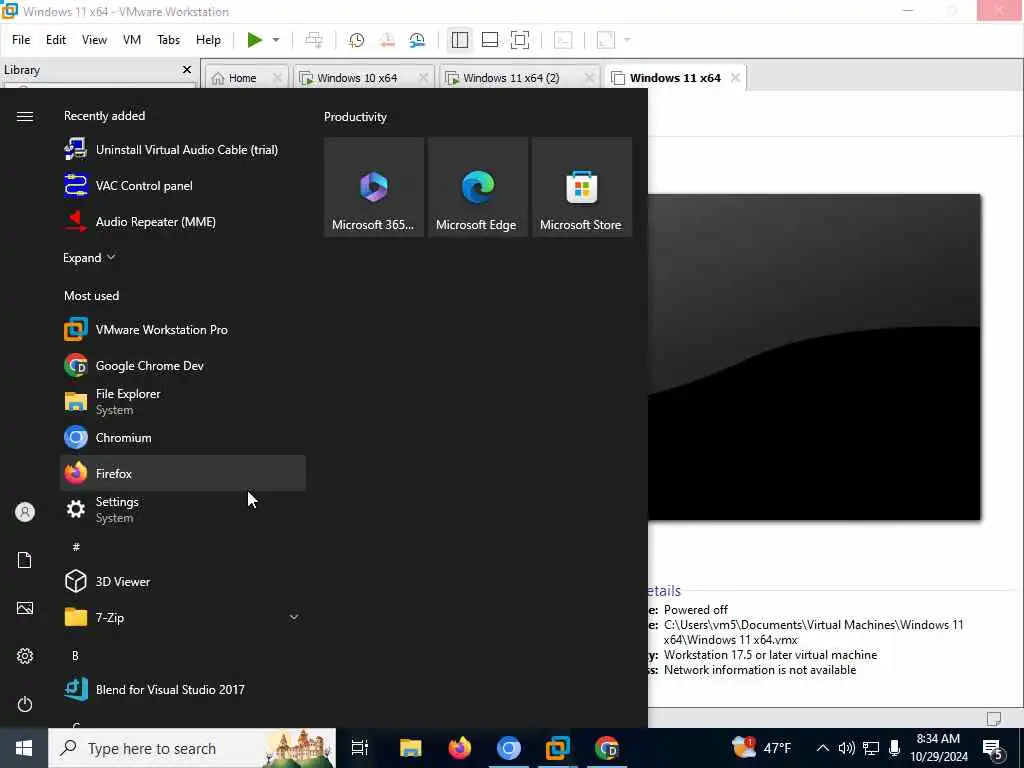The image size is (1024, 768).
Task: Open the Tabs menu
Action: click(x=168, y=40)
